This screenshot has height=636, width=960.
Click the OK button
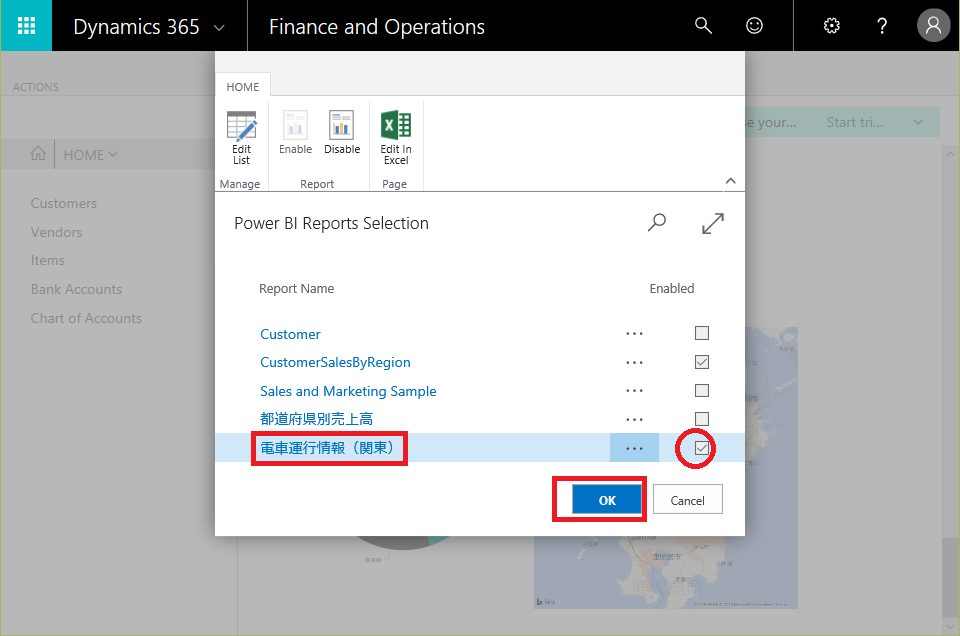607,499
